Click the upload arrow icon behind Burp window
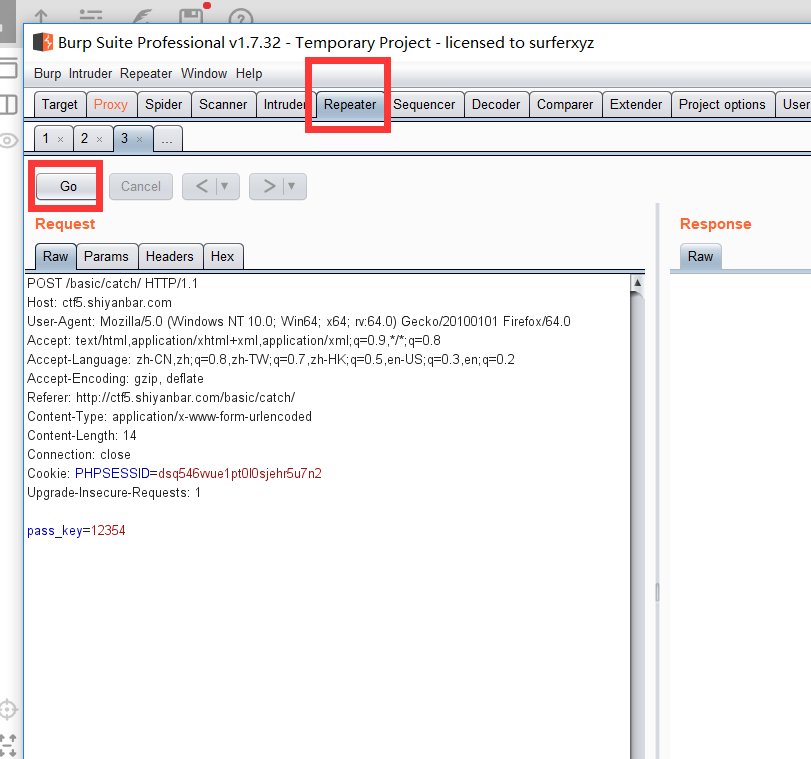 coord(41,17)
